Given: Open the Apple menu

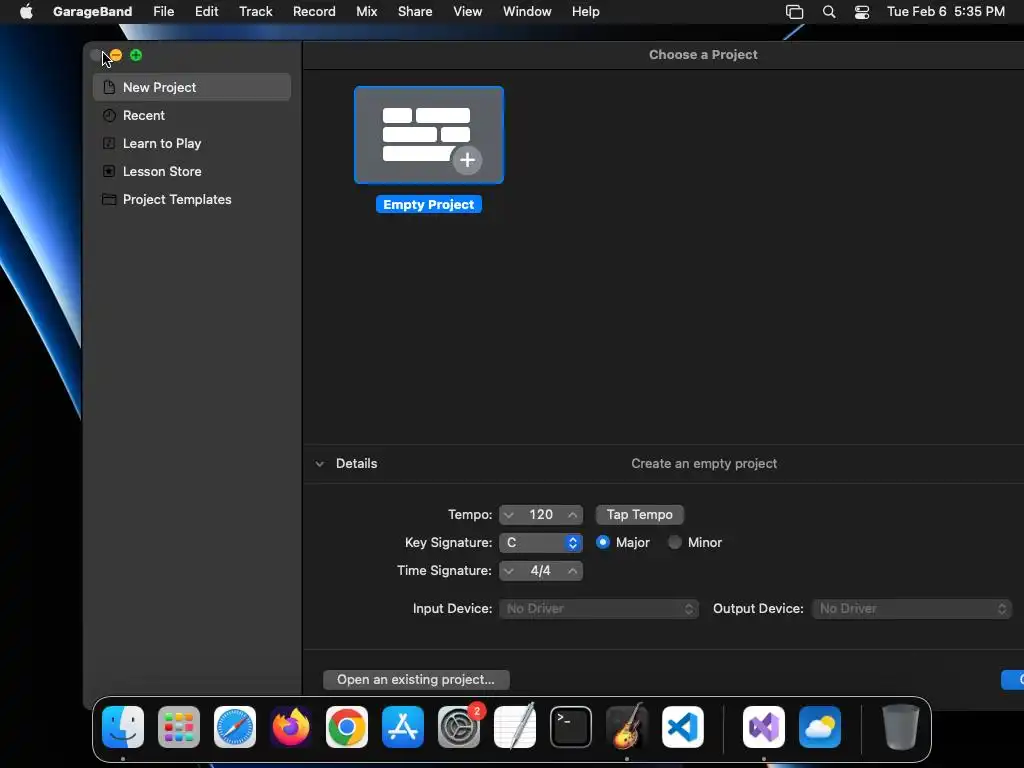Looking at the screenshot, I should point(26,12).
